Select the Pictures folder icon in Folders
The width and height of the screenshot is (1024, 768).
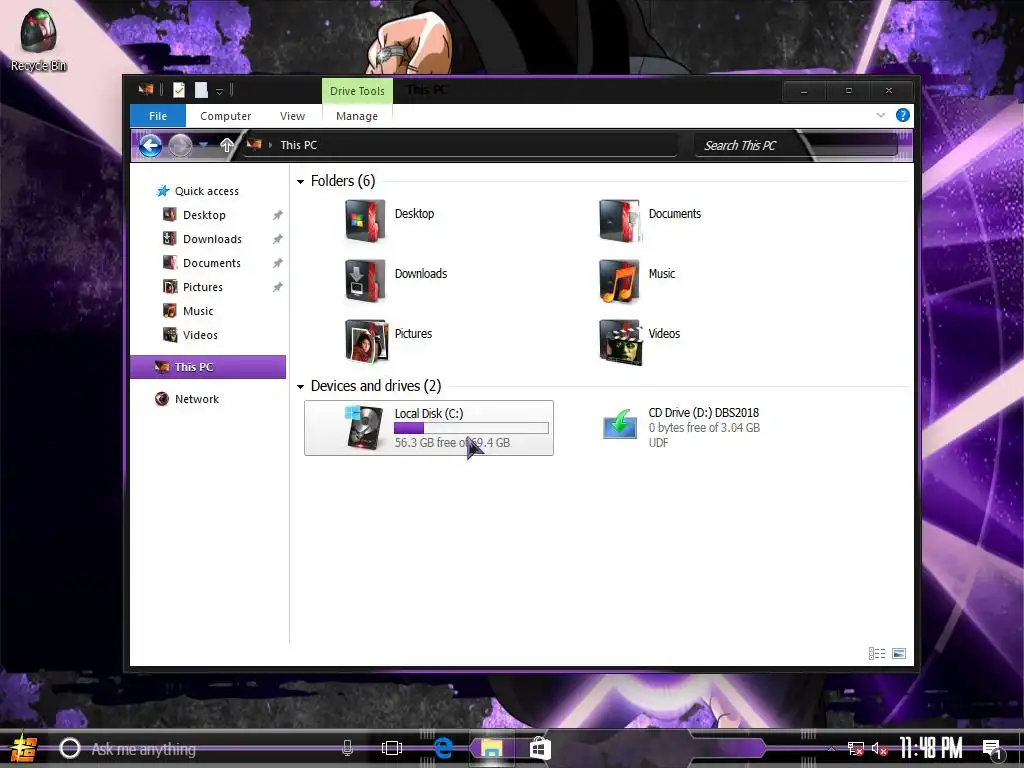tap(366, 341)
